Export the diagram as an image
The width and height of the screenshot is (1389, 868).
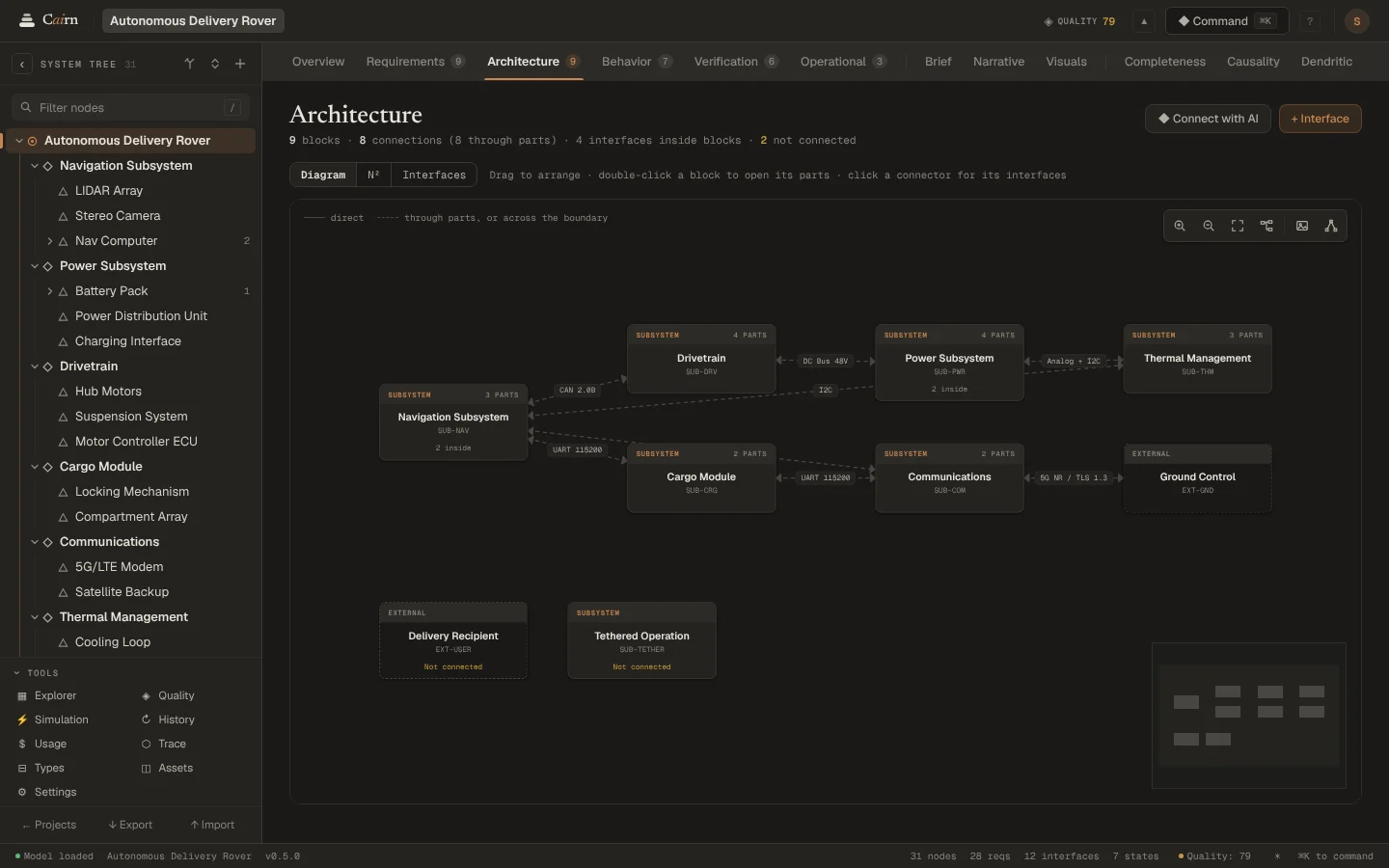click(1302, 226)
